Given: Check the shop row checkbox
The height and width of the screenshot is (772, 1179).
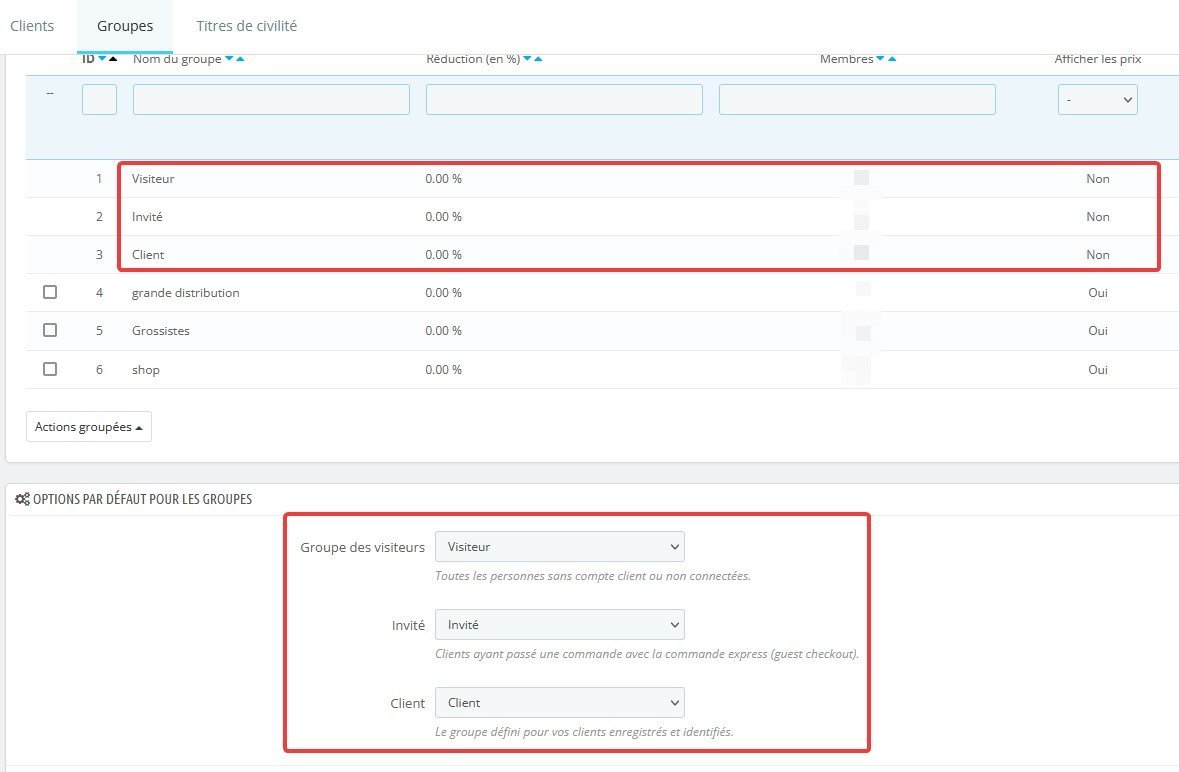Looking at the screenshot, I should click(50, 369).
